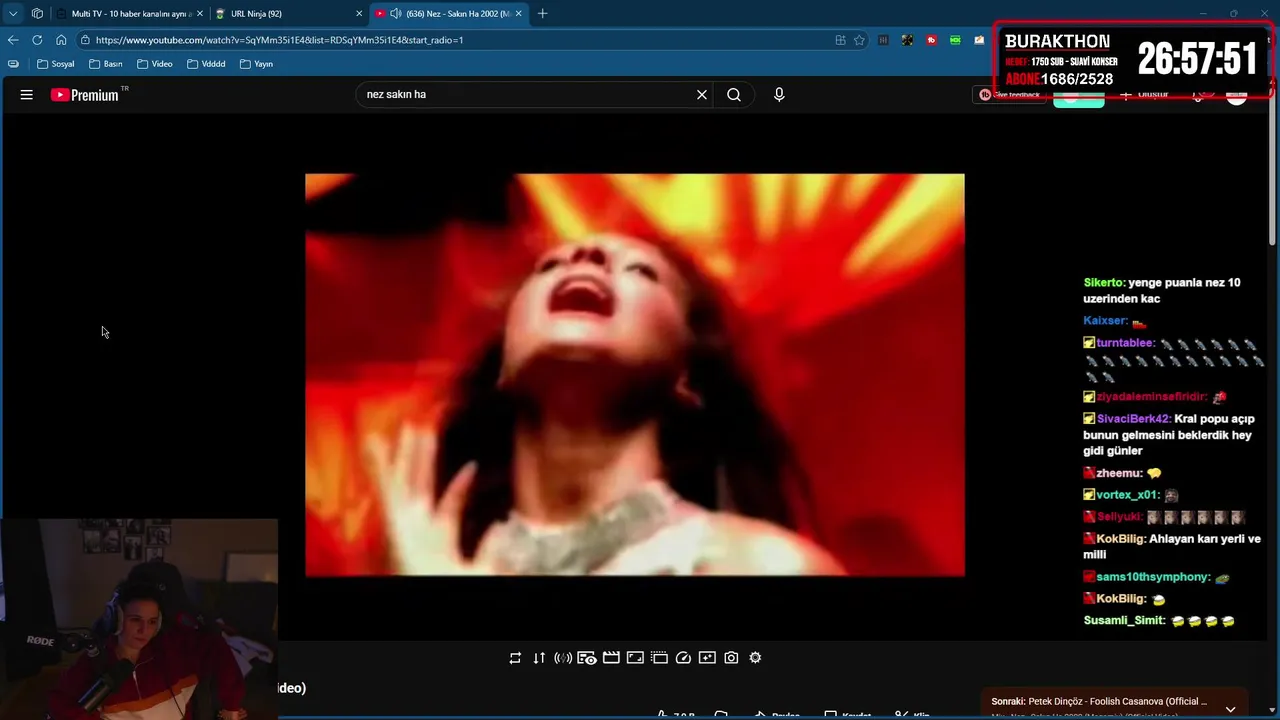
Task: Click chat username Susamli_Simit
Action: tap(1124, 621)
